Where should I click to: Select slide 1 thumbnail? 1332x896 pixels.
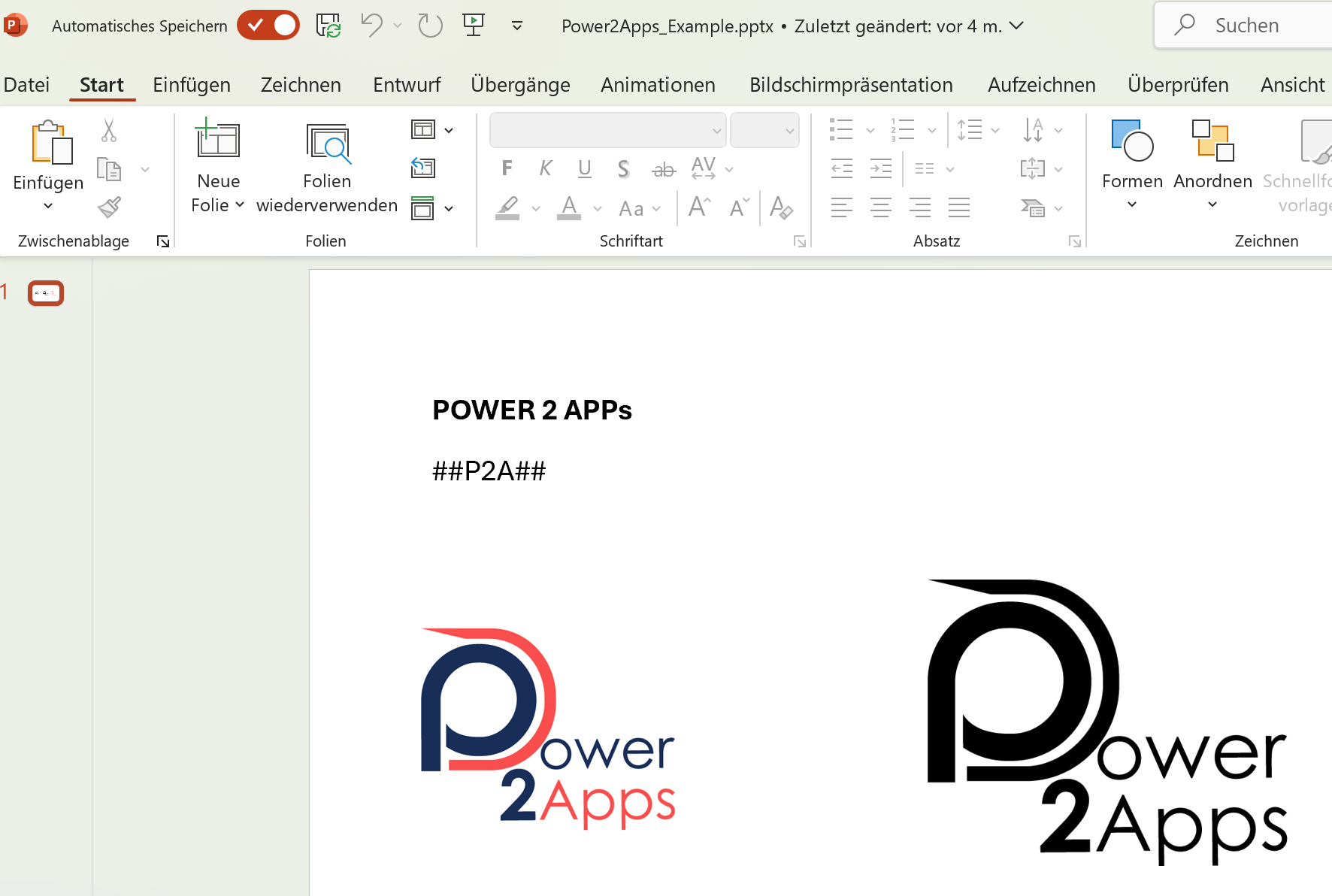46,293
